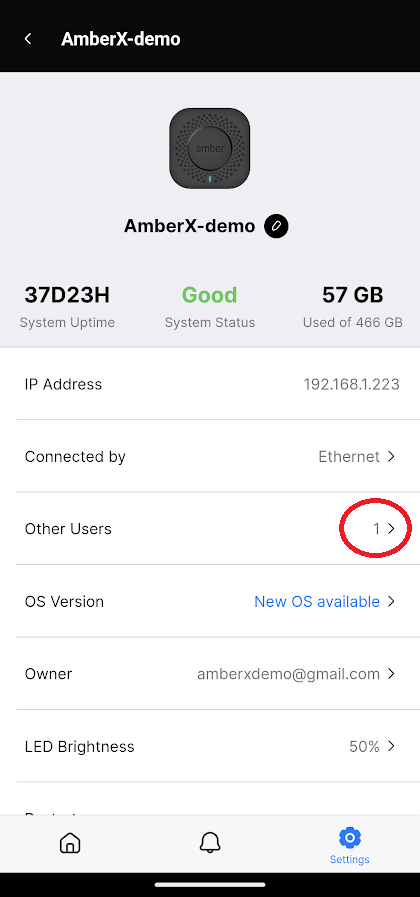The image size is (420, 897).
Task: Open notifications bell icon
Action: click(x=210, y=843)
